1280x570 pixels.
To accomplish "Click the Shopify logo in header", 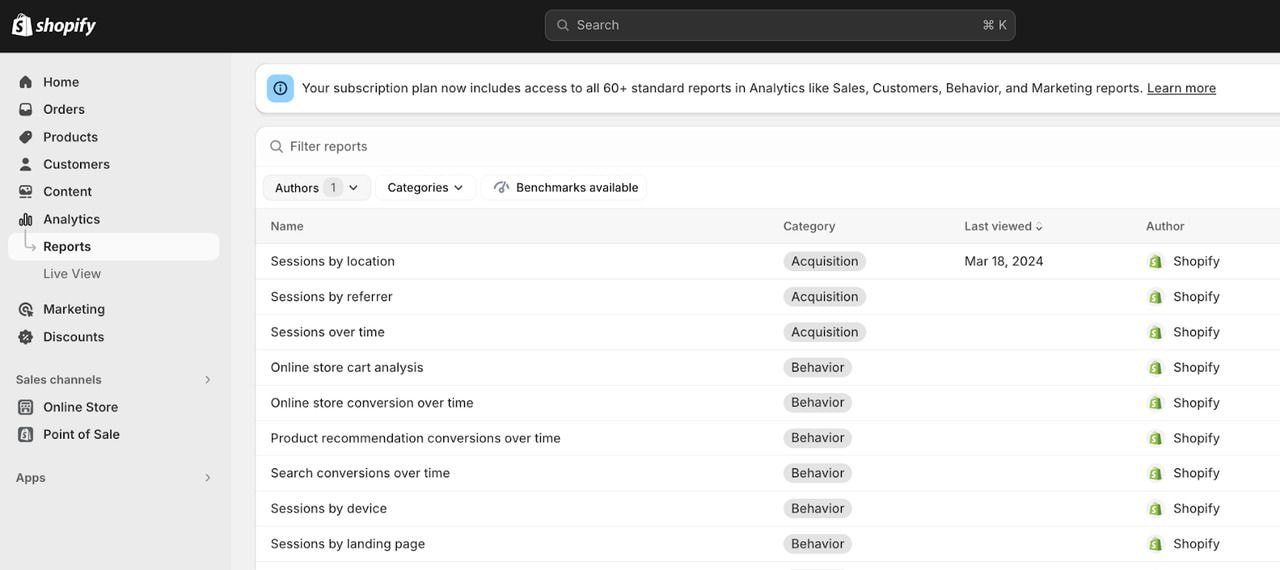I will (x=54, y=25).
